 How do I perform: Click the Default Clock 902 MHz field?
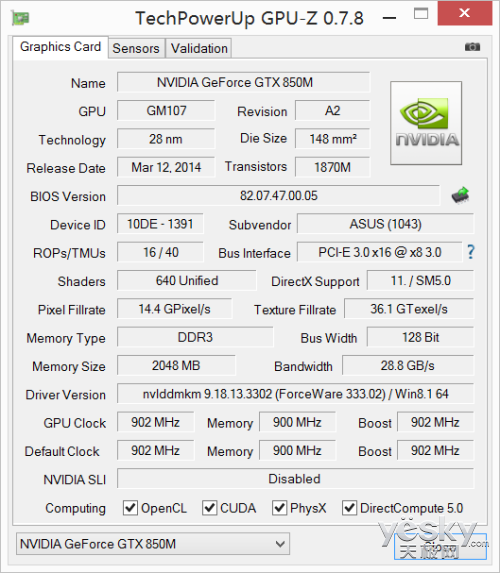(x=156, y=451)
